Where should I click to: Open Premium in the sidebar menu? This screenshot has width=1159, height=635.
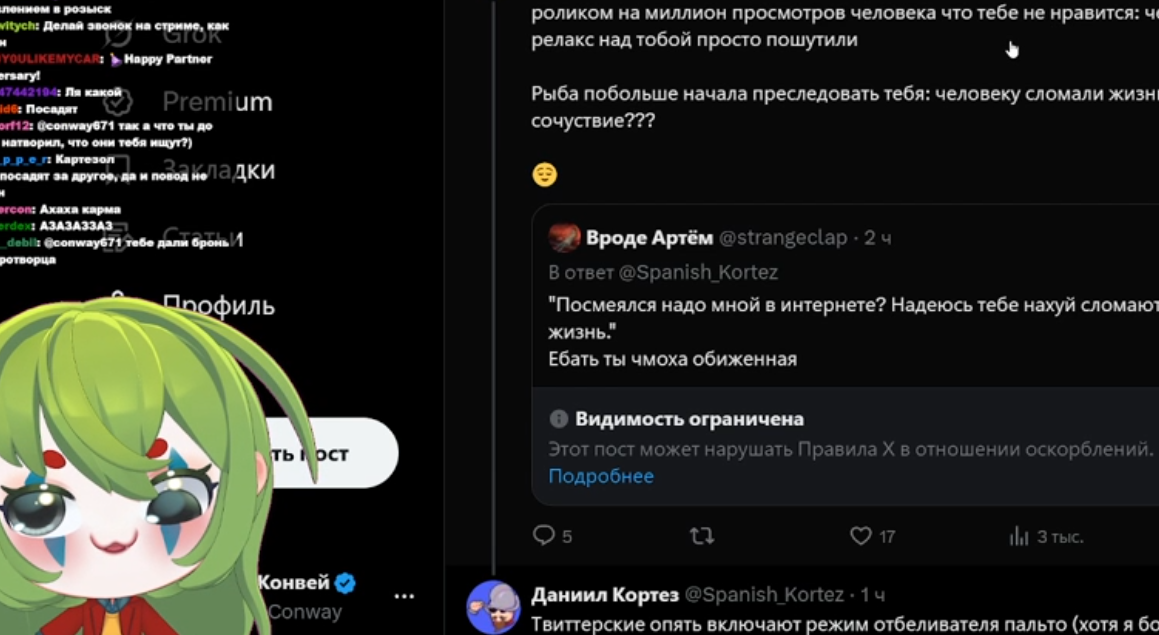tap(217, 102)
